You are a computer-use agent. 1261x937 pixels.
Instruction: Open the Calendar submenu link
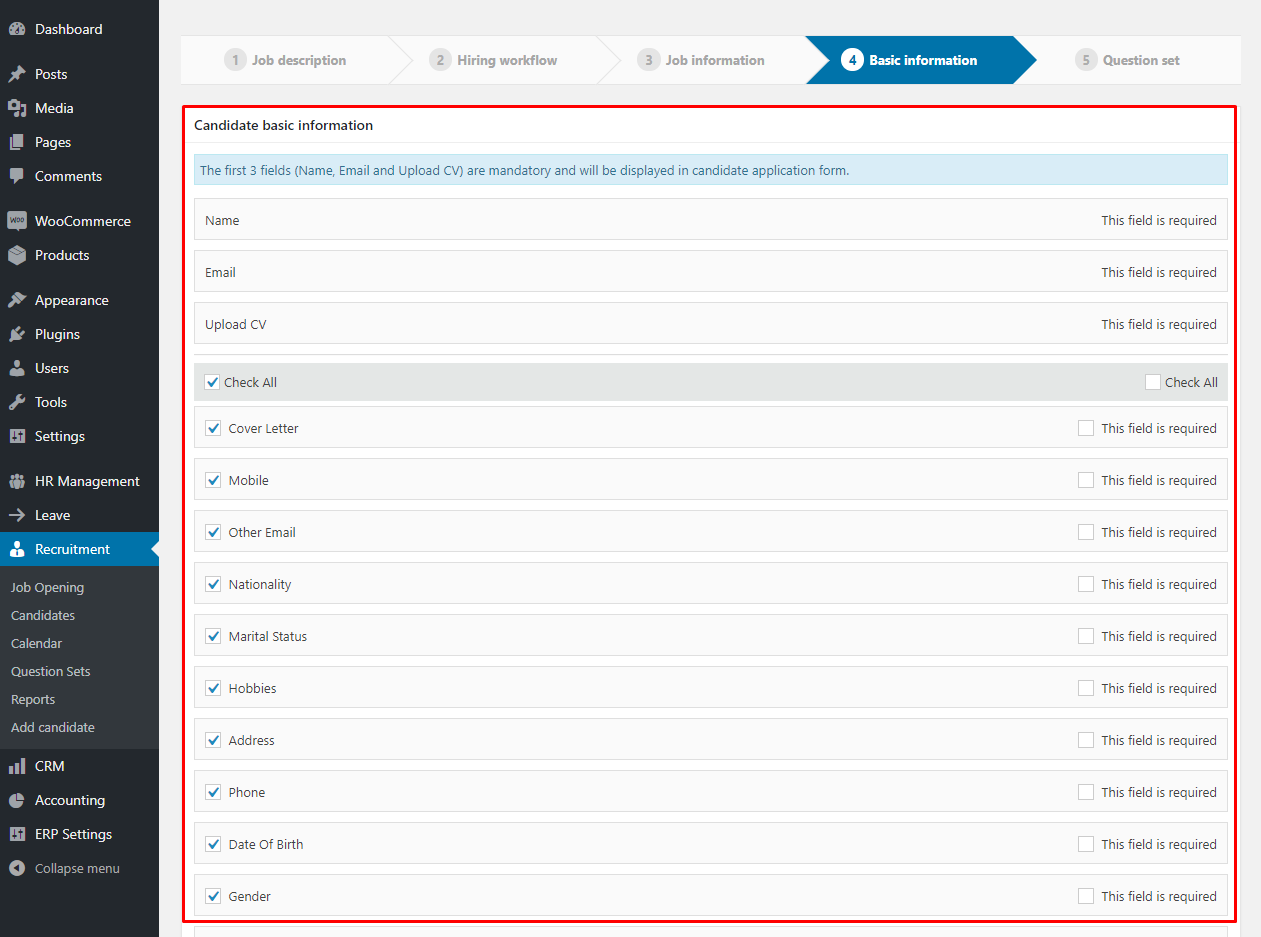point(36,643)
